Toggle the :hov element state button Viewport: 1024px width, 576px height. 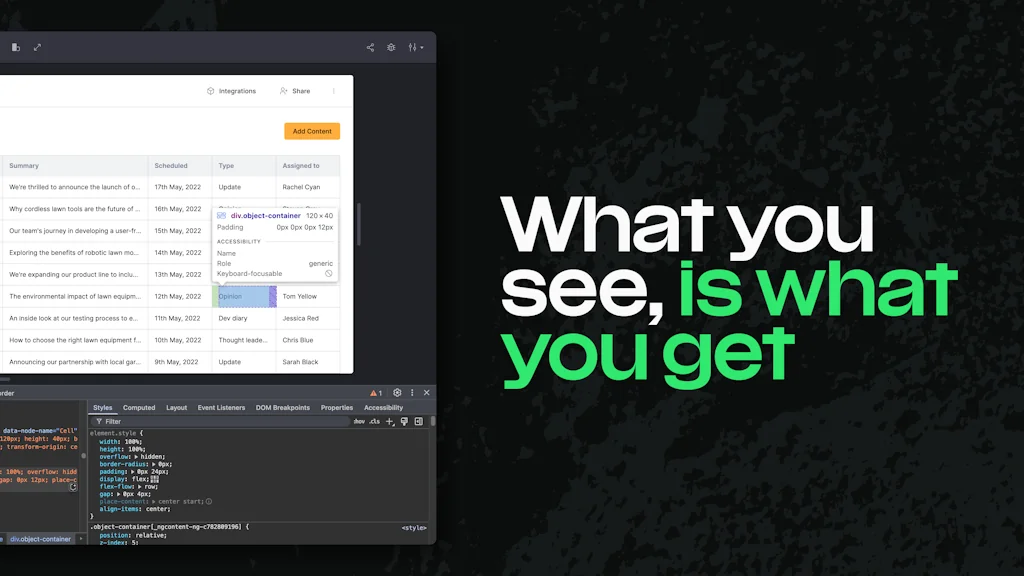tap(359, 422)
